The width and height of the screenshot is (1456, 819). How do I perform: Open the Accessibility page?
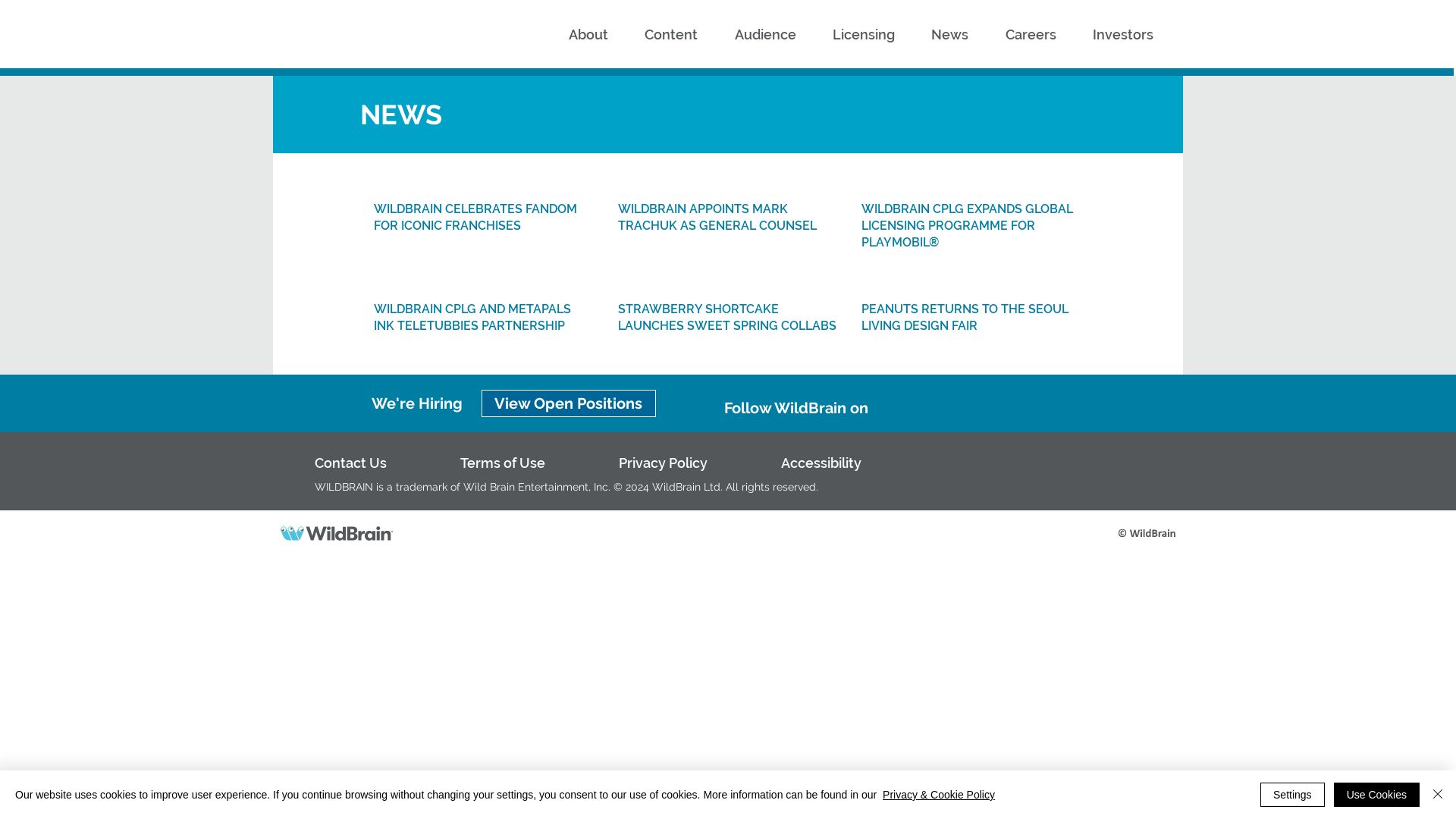point(821,463)
